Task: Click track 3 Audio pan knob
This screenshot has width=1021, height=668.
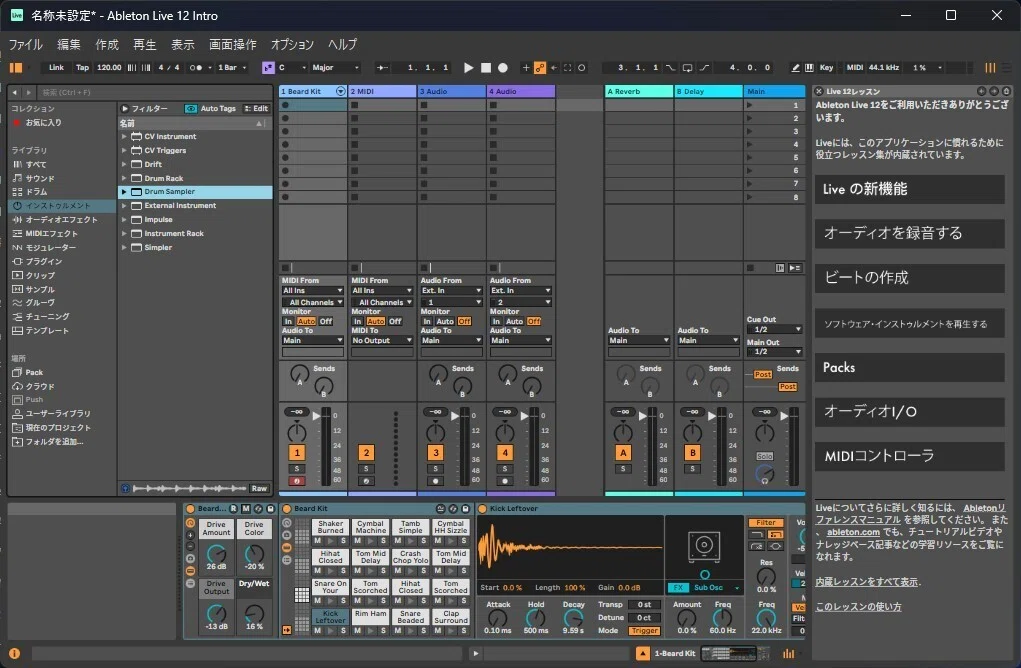Action: pyautogui.click(x=436, y=431)
